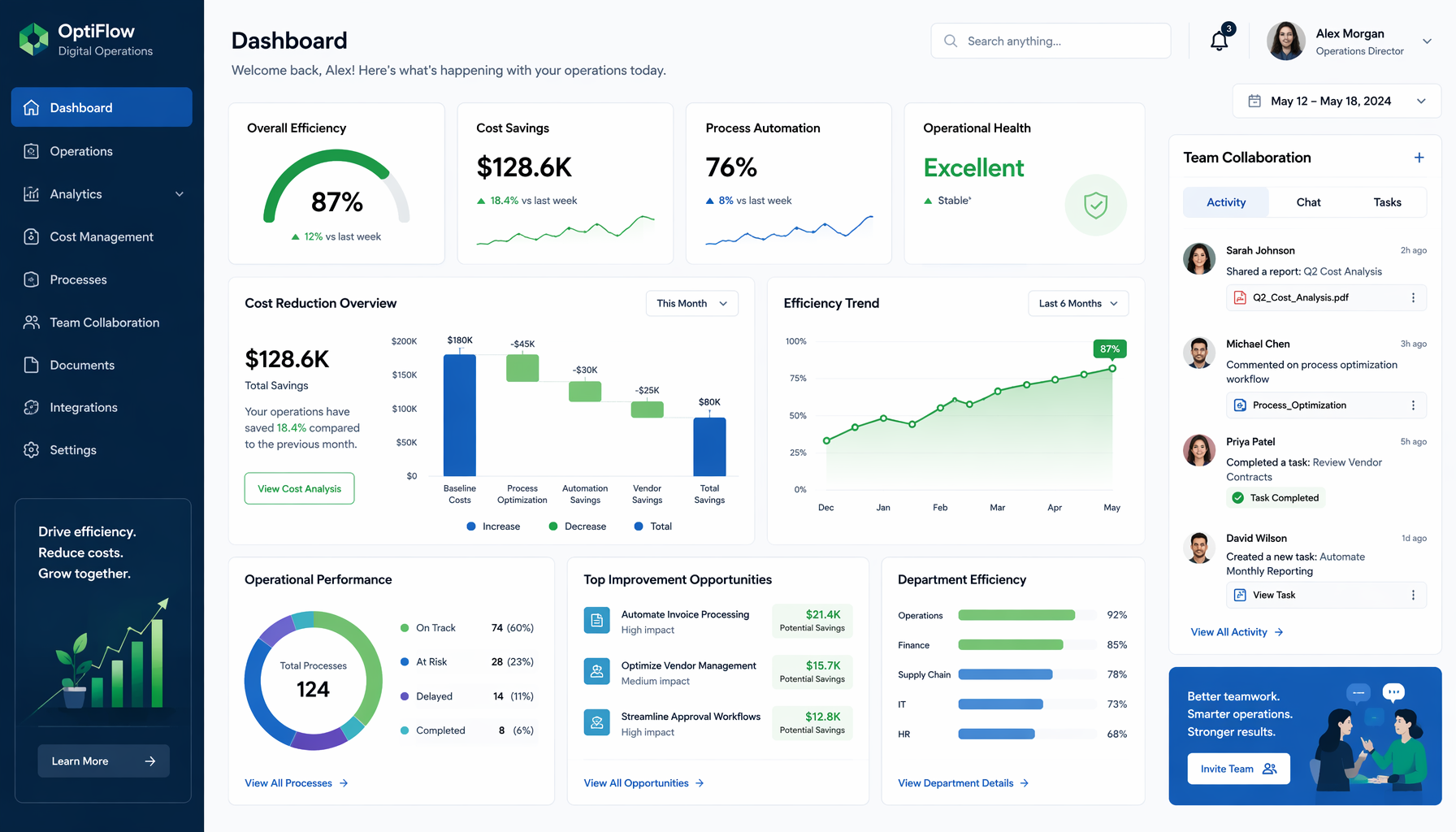Open options menu beside View Task
1456x832 pixels.
coord(1413,595)
